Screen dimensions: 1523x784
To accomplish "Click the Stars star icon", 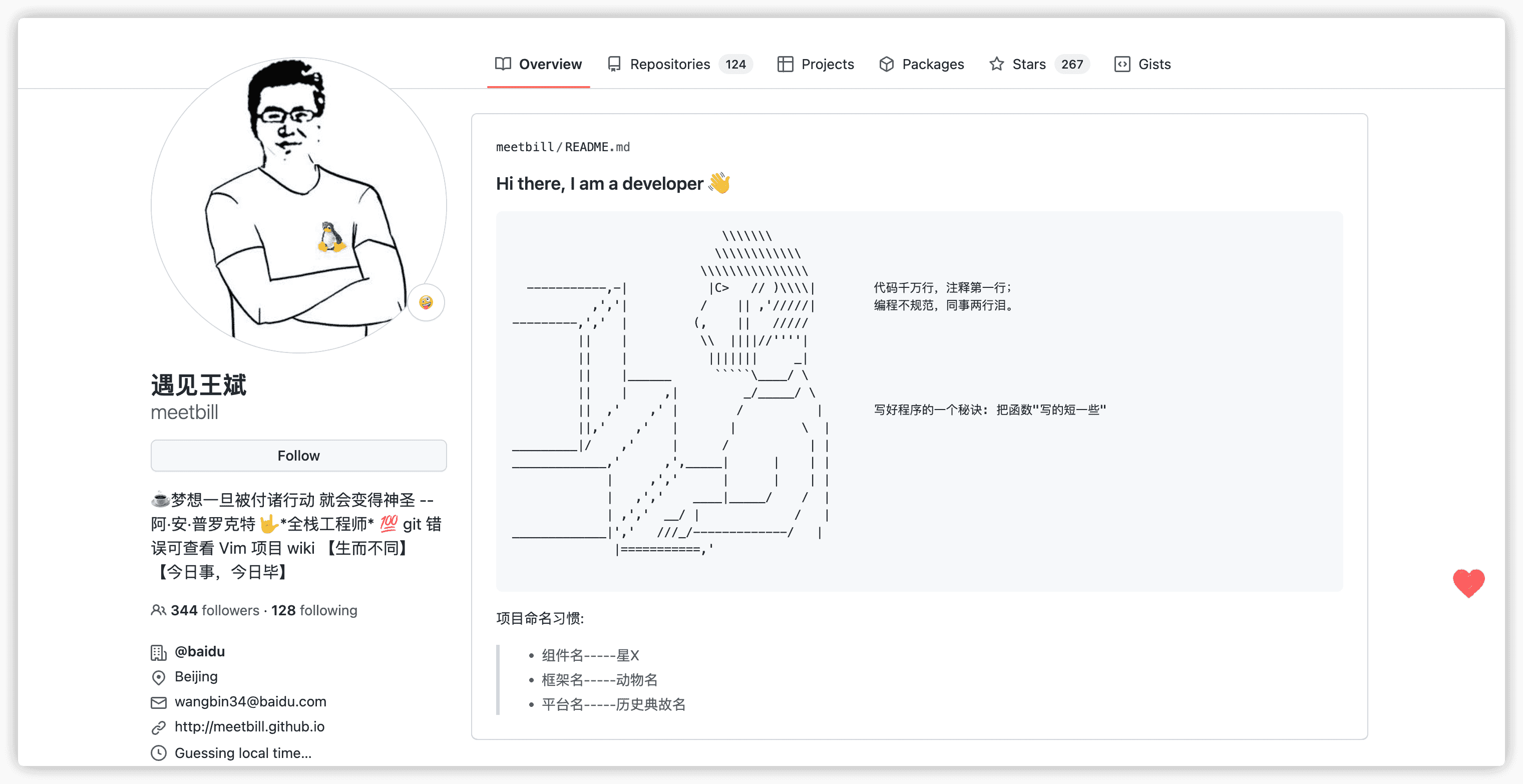I will coord(996,64).
